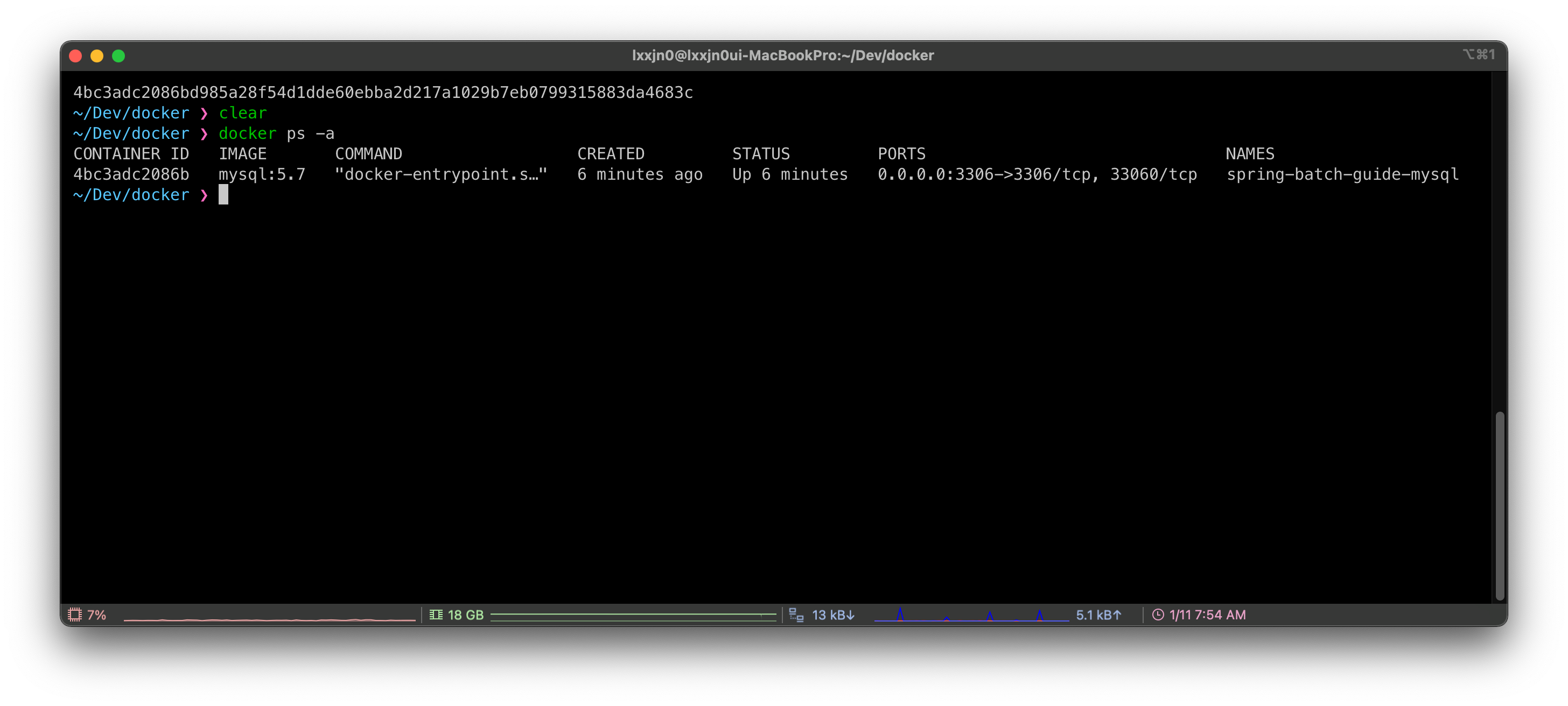This screenshot has height=706, width=1568.
Task: Click the '7%' CPU value
Action: pos(97,615)
